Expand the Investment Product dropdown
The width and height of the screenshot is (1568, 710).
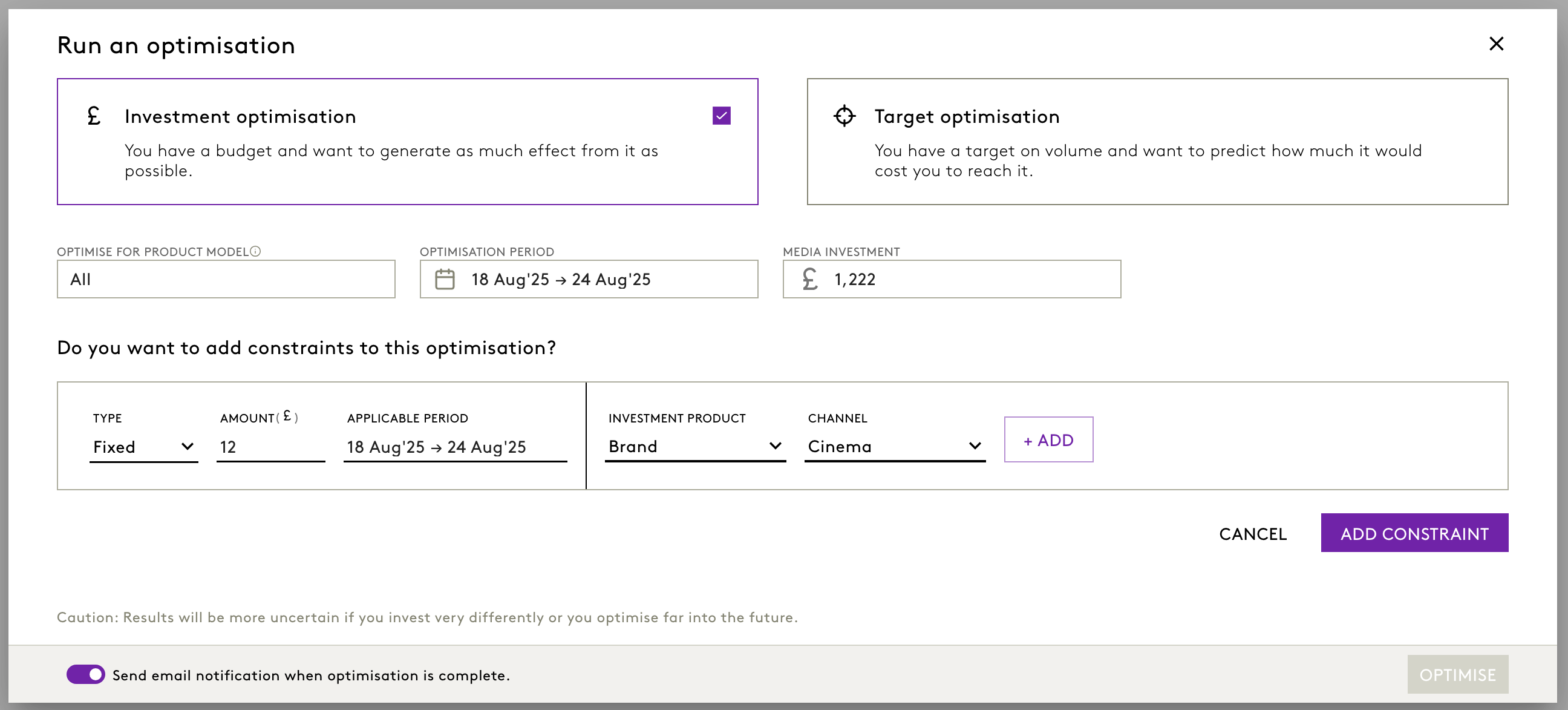[694, 447]
